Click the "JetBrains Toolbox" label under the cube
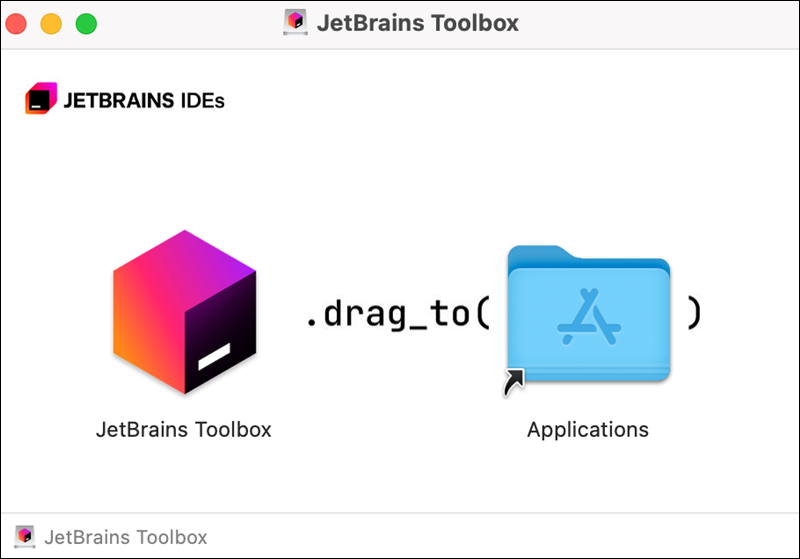The image size is (800, 559). point(184,429)
